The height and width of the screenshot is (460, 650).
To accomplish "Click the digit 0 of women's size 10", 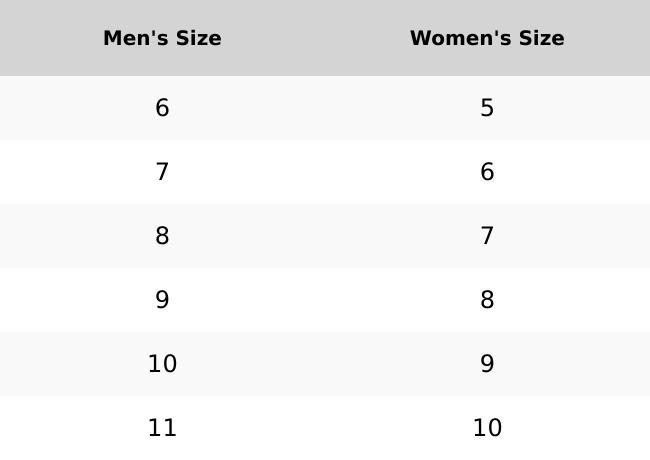I will point(495,428).
